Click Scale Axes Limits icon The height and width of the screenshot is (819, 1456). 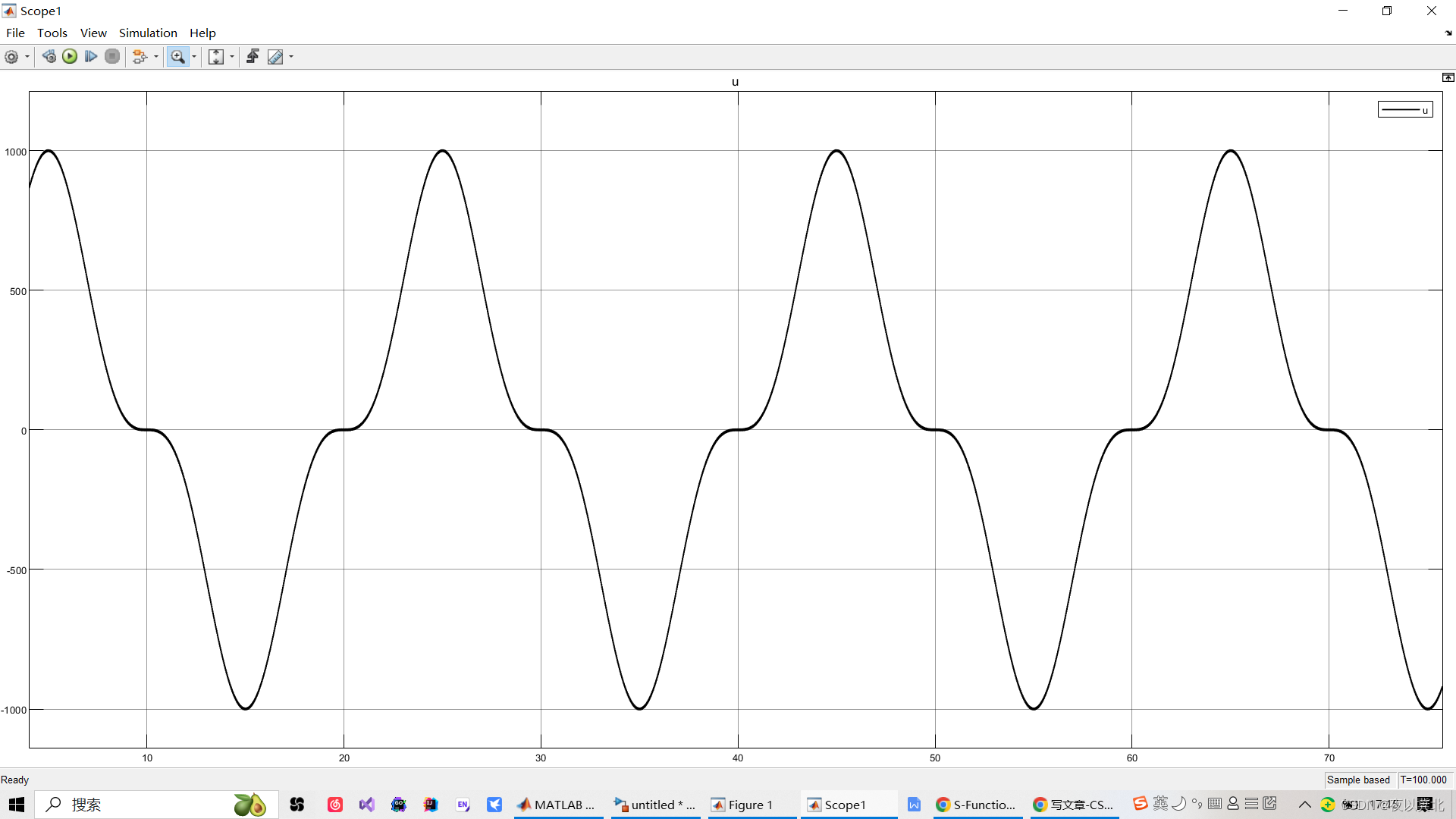tap(215, 57)
